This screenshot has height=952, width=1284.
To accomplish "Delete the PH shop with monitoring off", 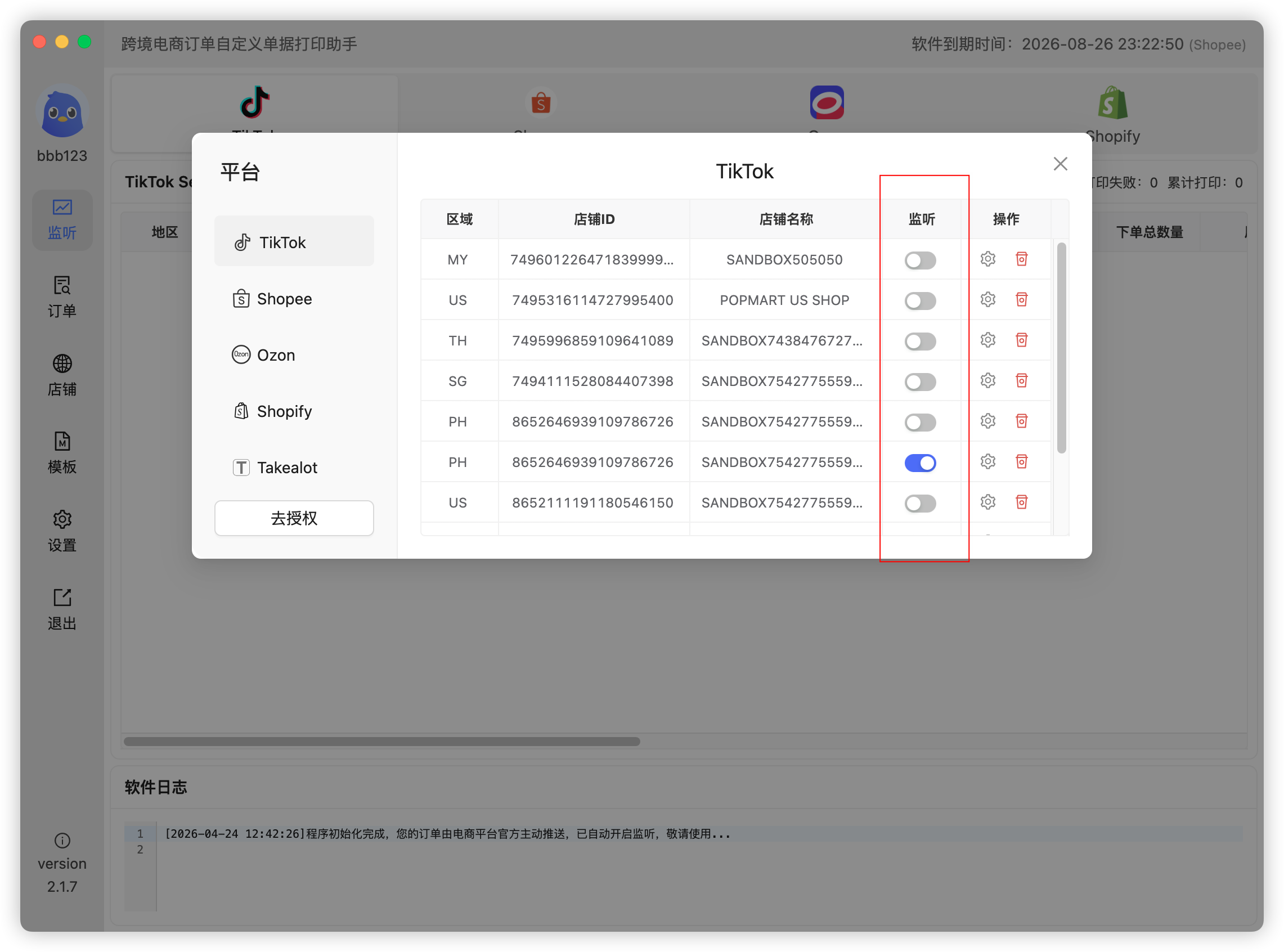I will tap(1021, 421).
